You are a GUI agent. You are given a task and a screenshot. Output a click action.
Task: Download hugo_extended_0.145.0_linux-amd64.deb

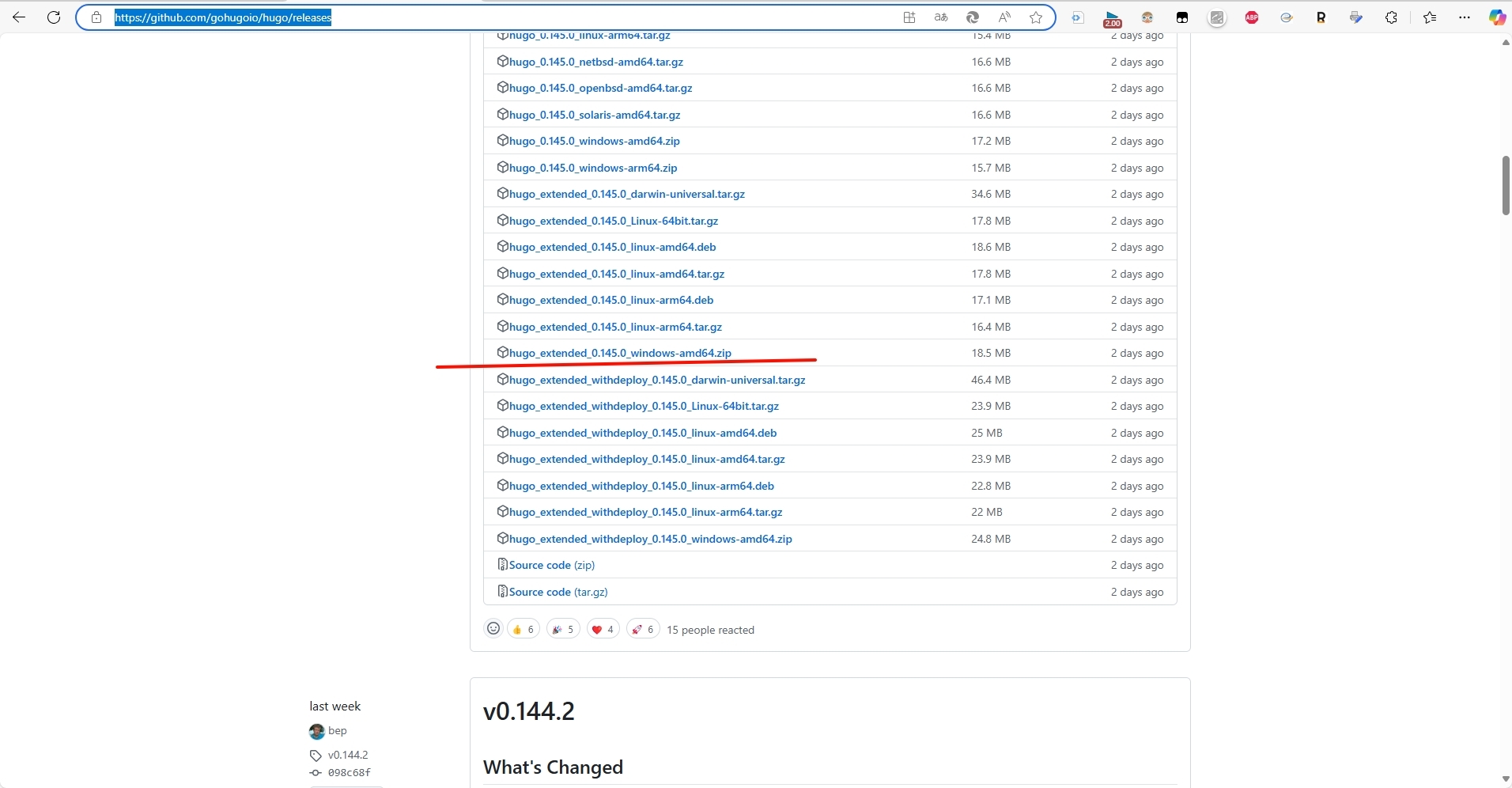click(613, 247)
